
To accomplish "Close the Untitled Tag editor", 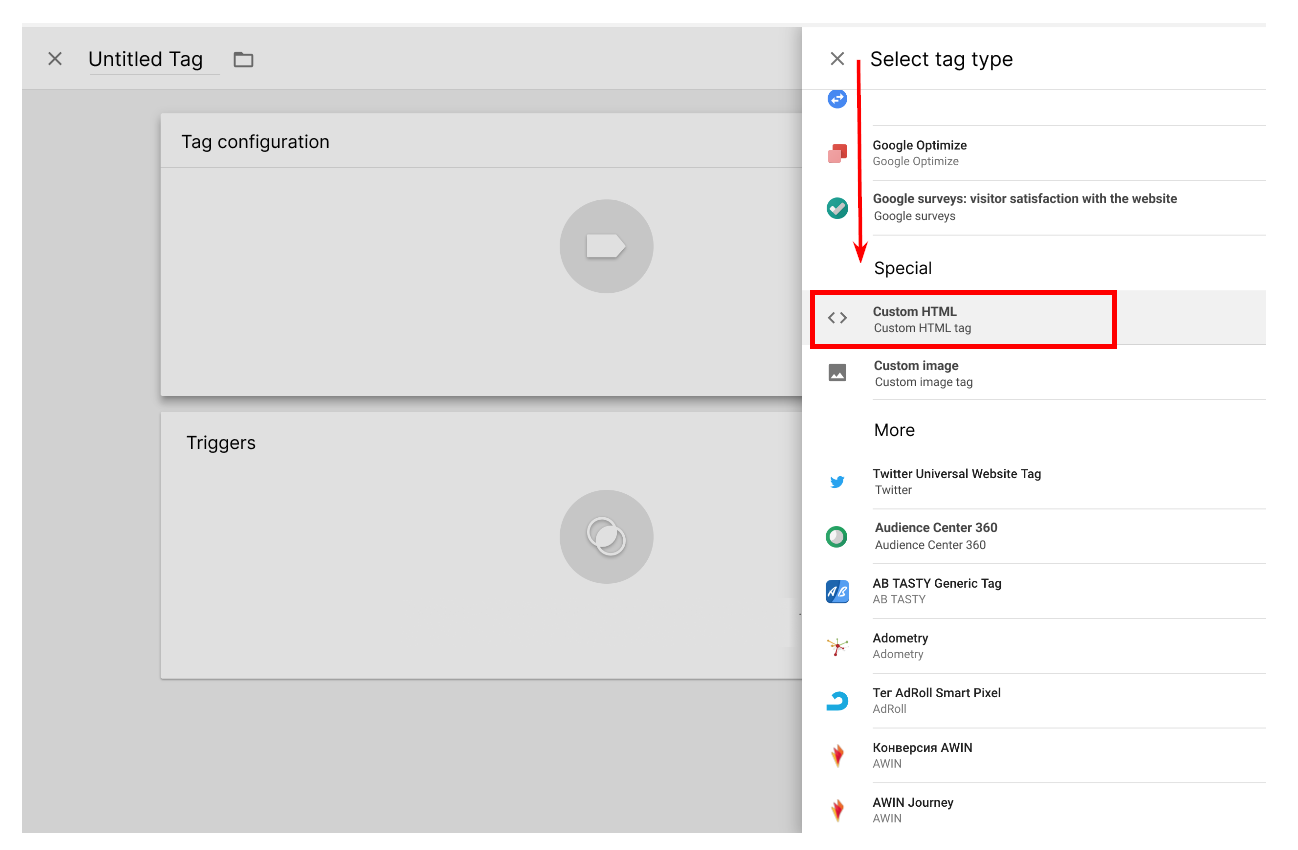I will 55,59.
